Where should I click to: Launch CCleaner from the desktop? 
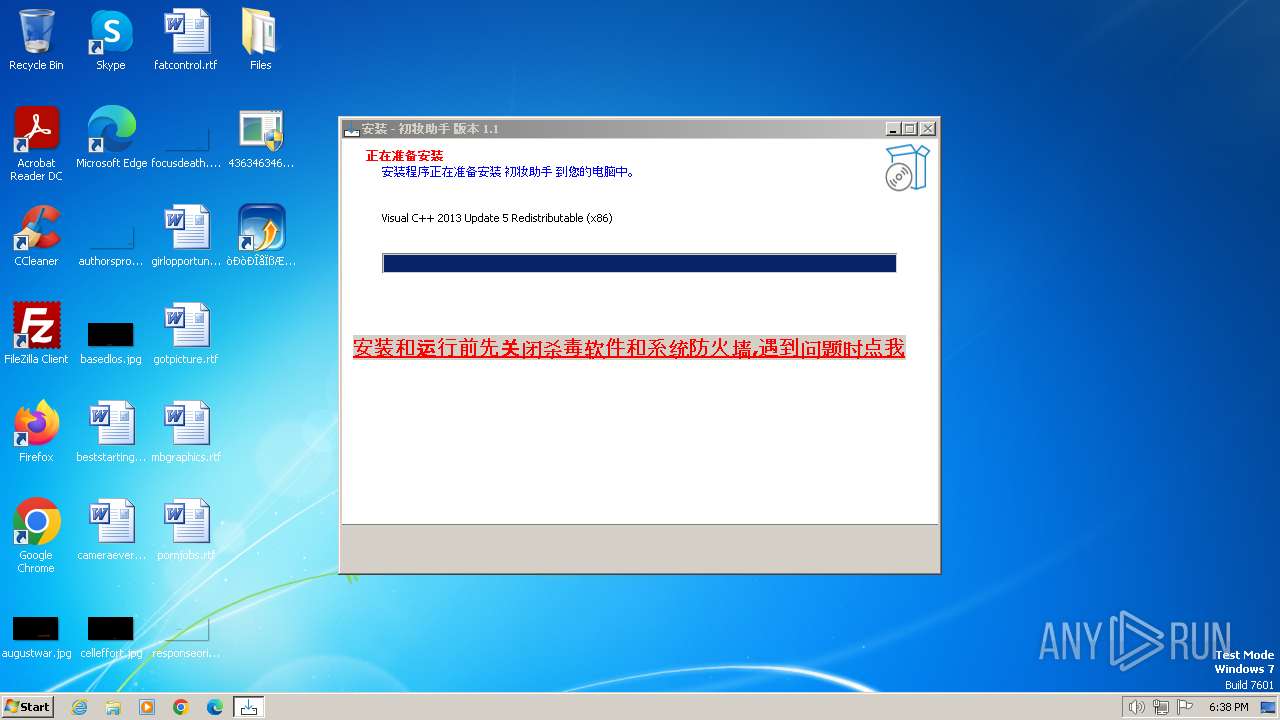tap(36, 236)
